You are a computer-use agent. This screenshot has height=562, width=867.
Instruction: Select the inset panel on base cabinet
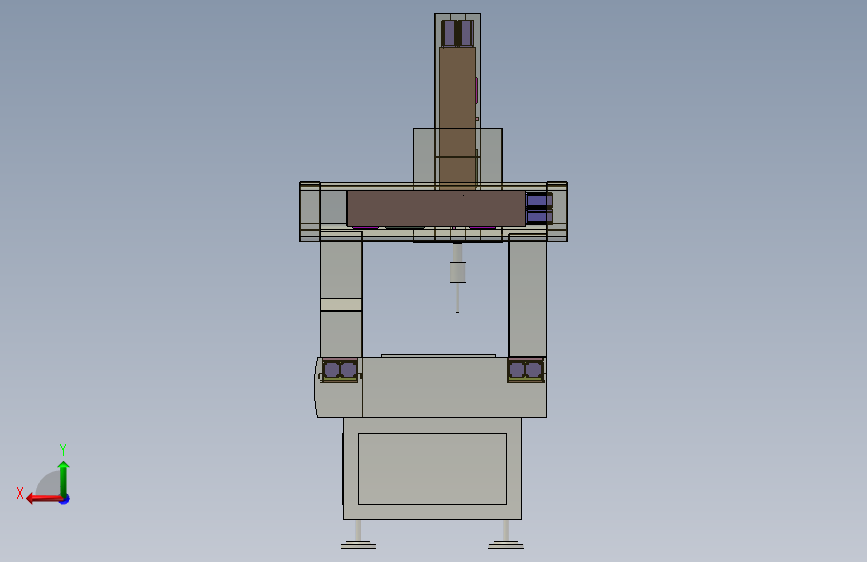[x=432, y=469]
